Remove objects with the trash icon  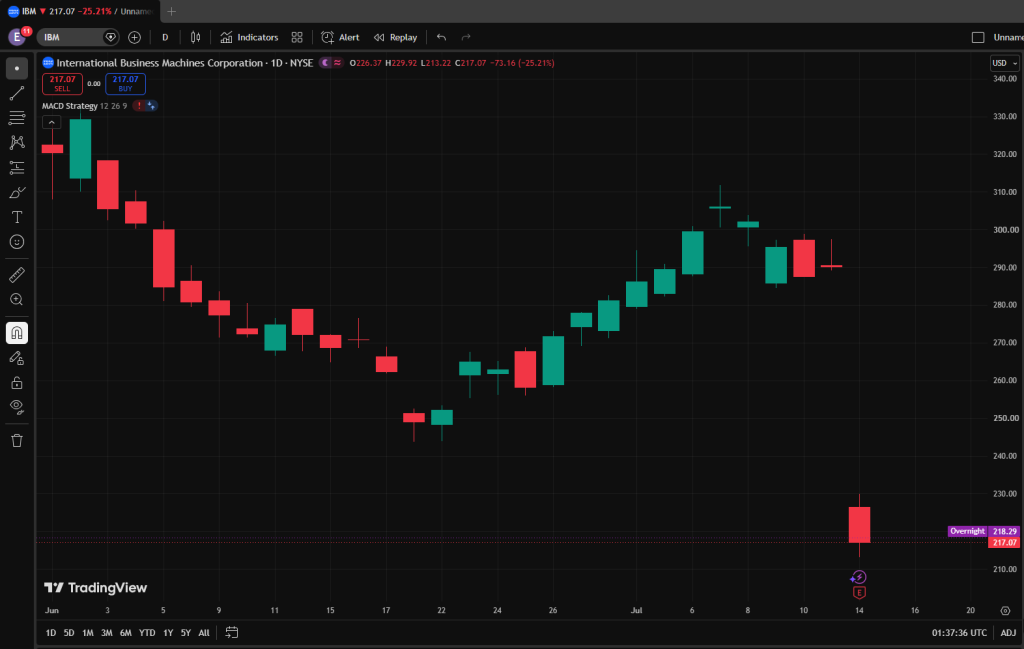click(17, 441)
